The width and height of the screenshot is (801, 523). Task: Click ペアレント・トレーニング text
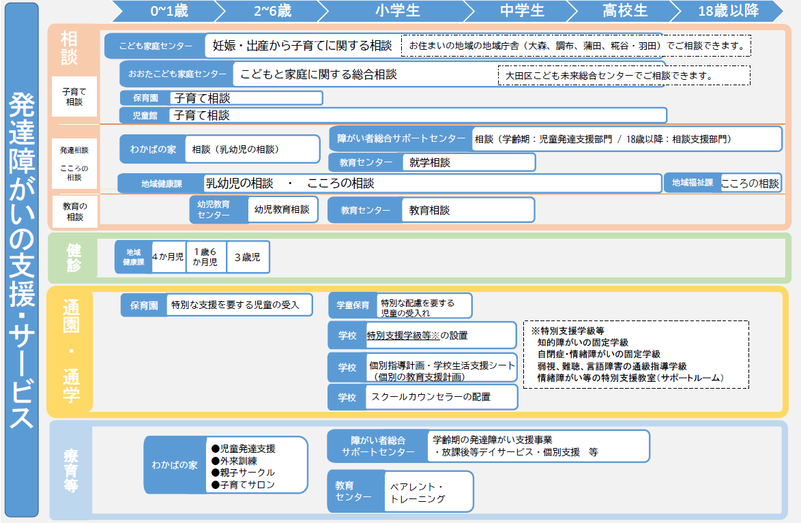tap(418, 493)
